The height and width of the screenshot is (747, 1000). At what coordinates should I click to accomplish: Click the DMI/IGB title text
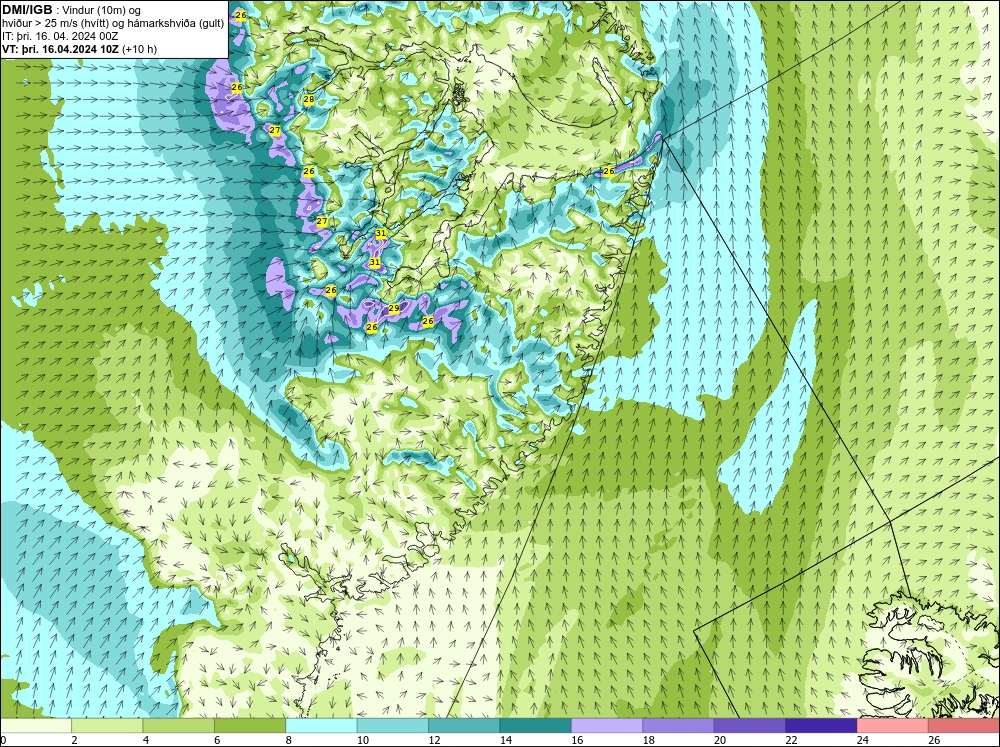[x=27, y=10]
